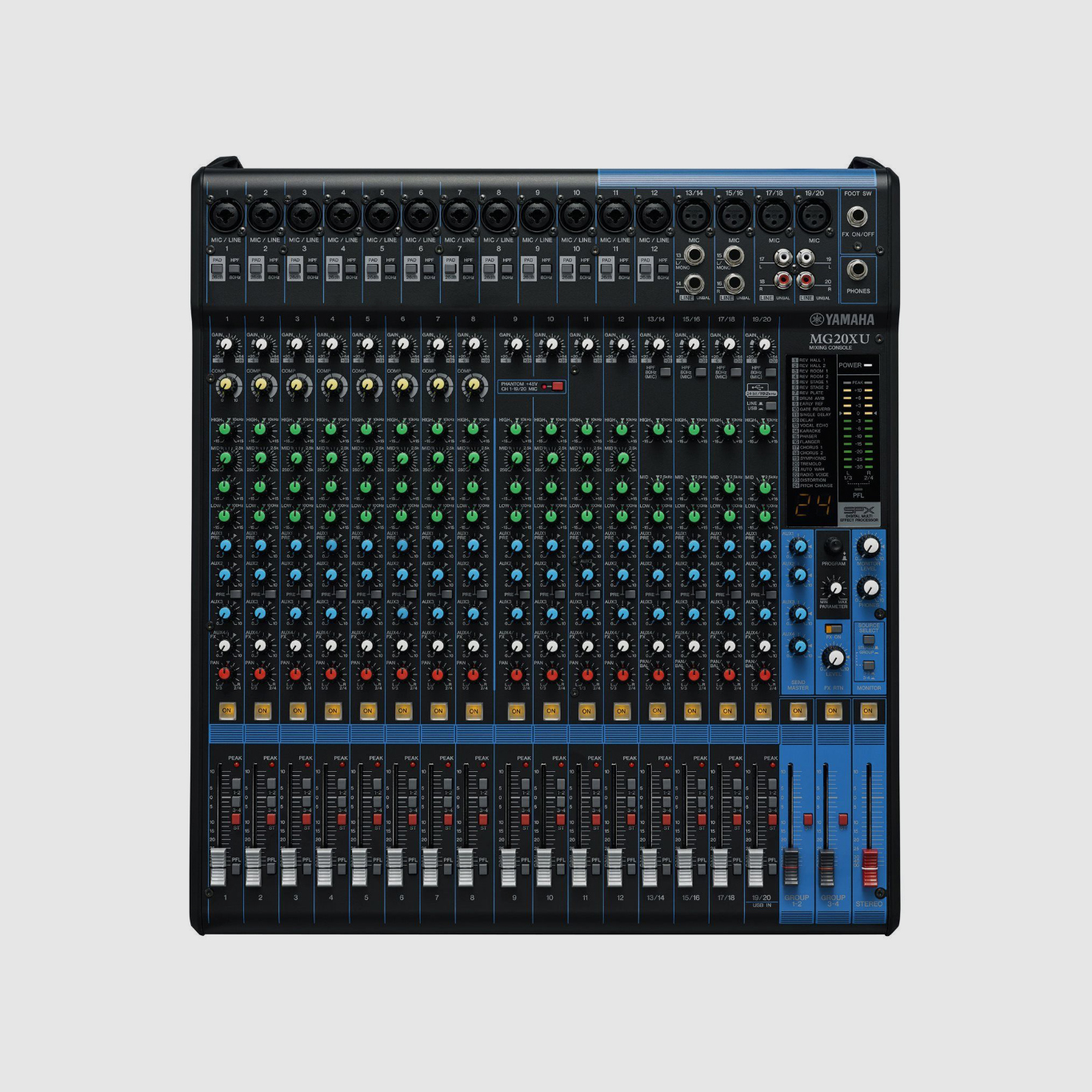Screen dimensions: 1092x1092
Task: Click channel 9 red PAN knob
Action: click(x=516, y=674)
